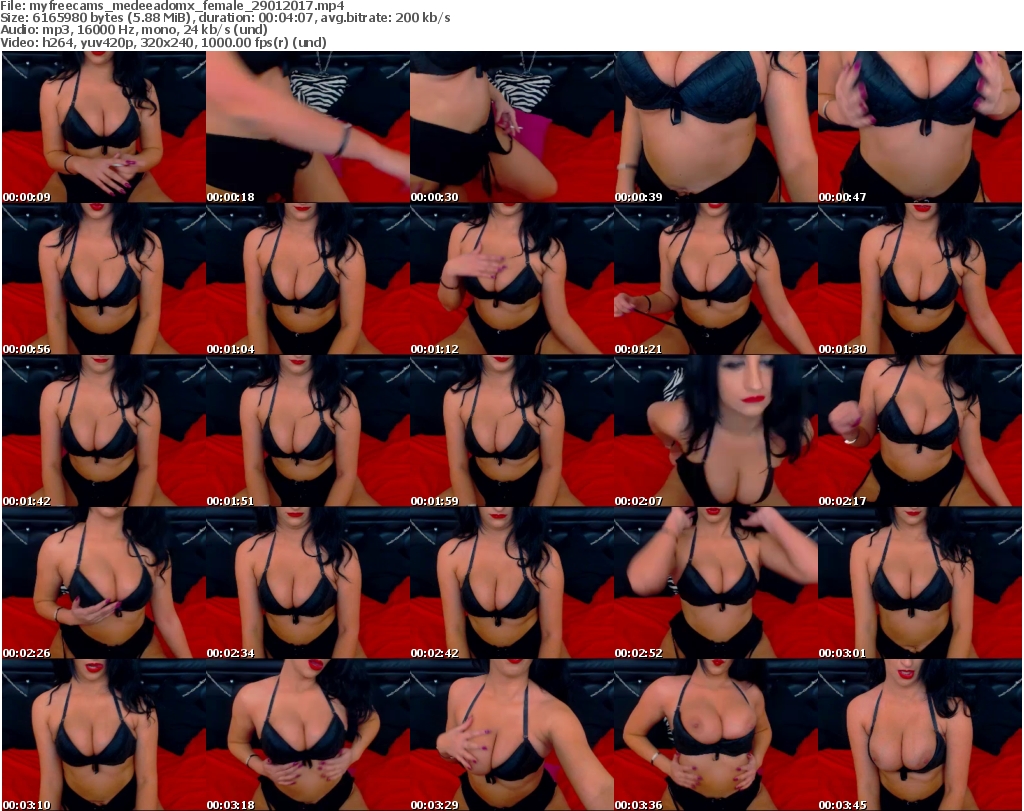Choose the frame stamped 00:03:10
Screen dimensions: 1024x811
[x=104, y=735]
